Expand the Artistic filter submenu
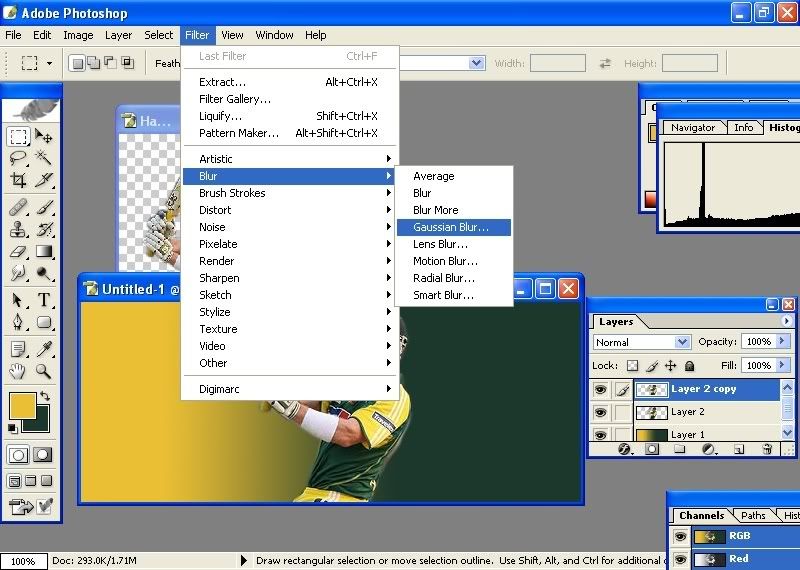800x570 pixels. (x=291, y=159)
